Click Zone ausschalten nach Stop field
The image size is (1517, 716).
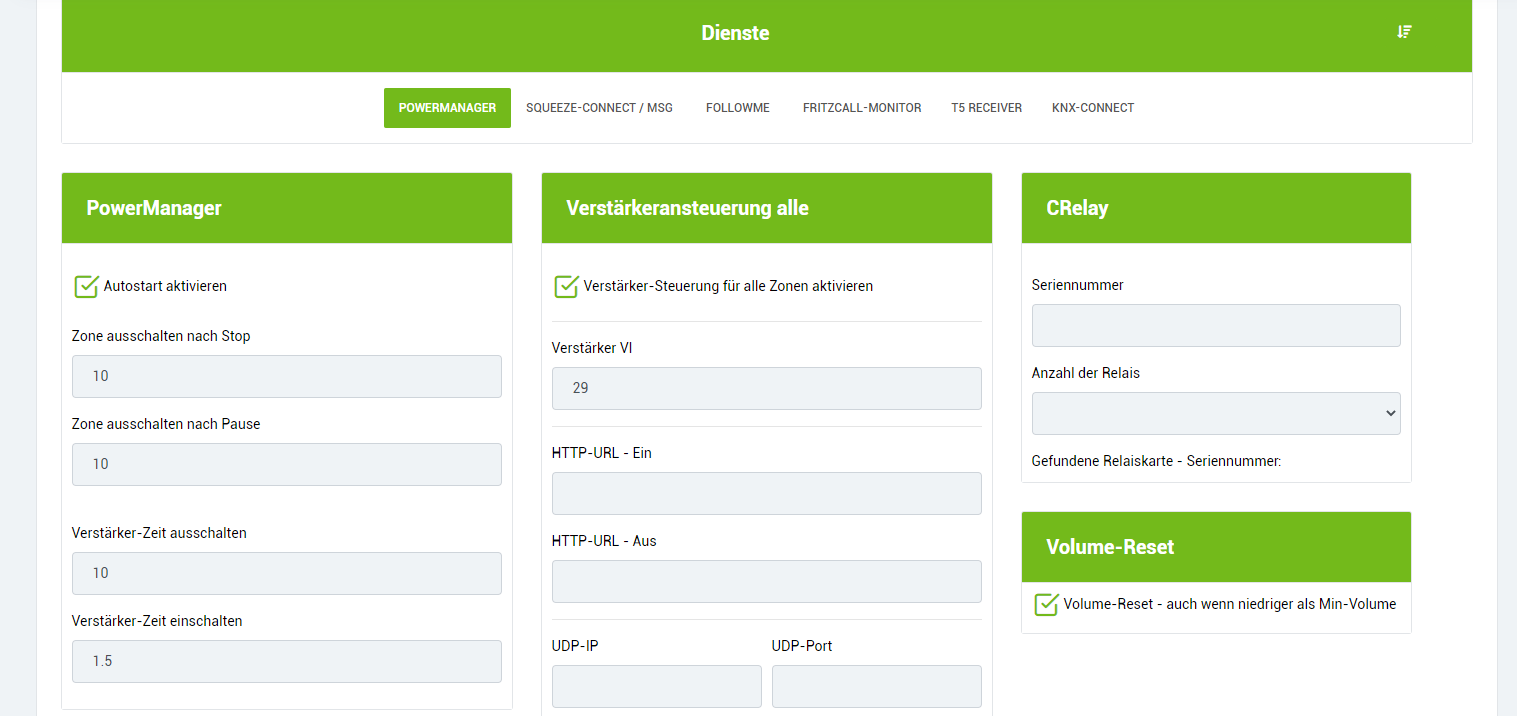click(286, 376)
